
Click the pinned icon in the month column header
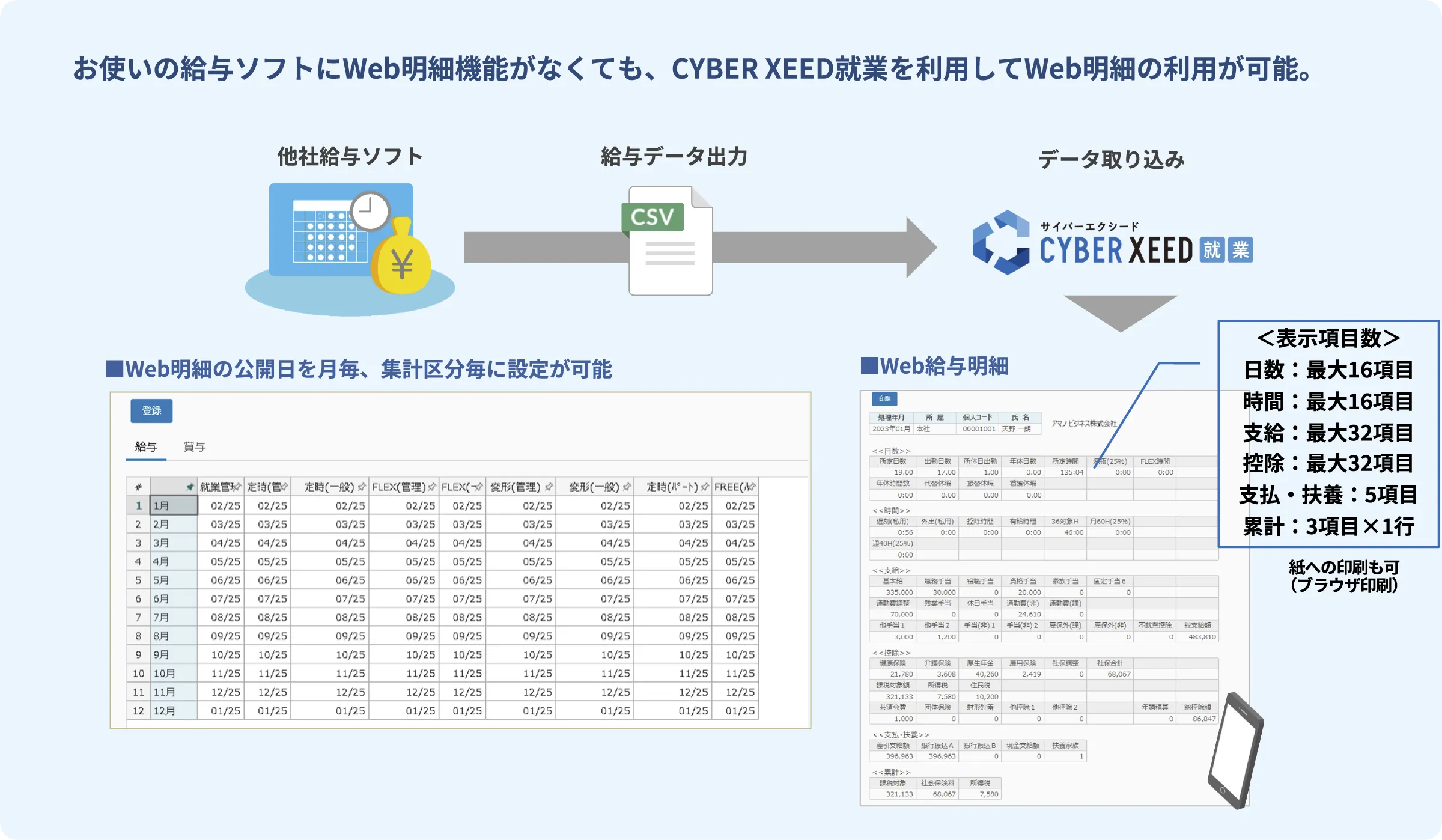[x=190, y=487]
